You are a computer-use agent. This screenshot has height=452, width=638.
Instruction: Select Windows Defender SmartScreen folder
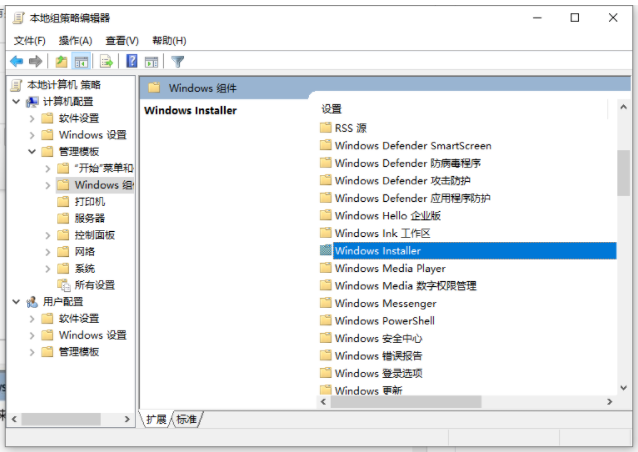pos(413,146)
